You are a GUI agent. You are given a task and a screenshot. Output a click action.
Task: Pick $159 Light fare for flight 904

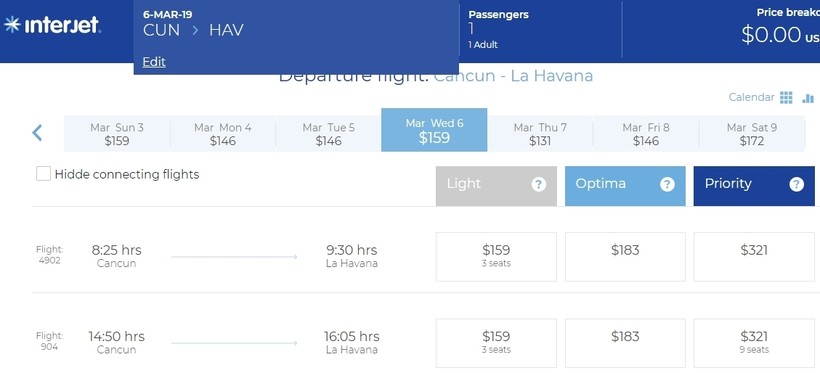pos(496,343)
